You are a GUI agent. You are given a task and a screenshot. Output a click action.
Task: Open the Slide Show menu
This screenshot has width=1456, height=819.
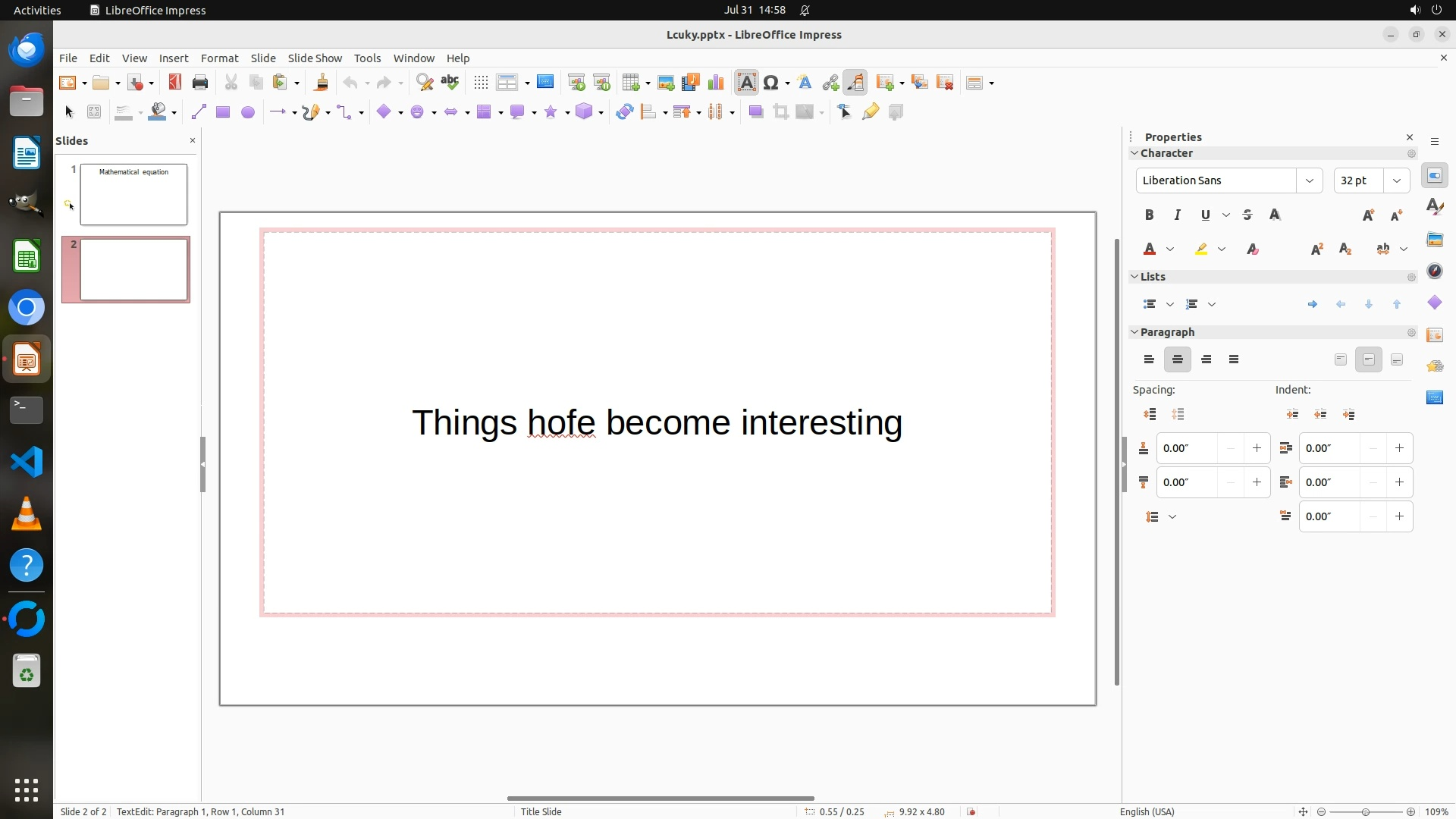tap(315, 58)
